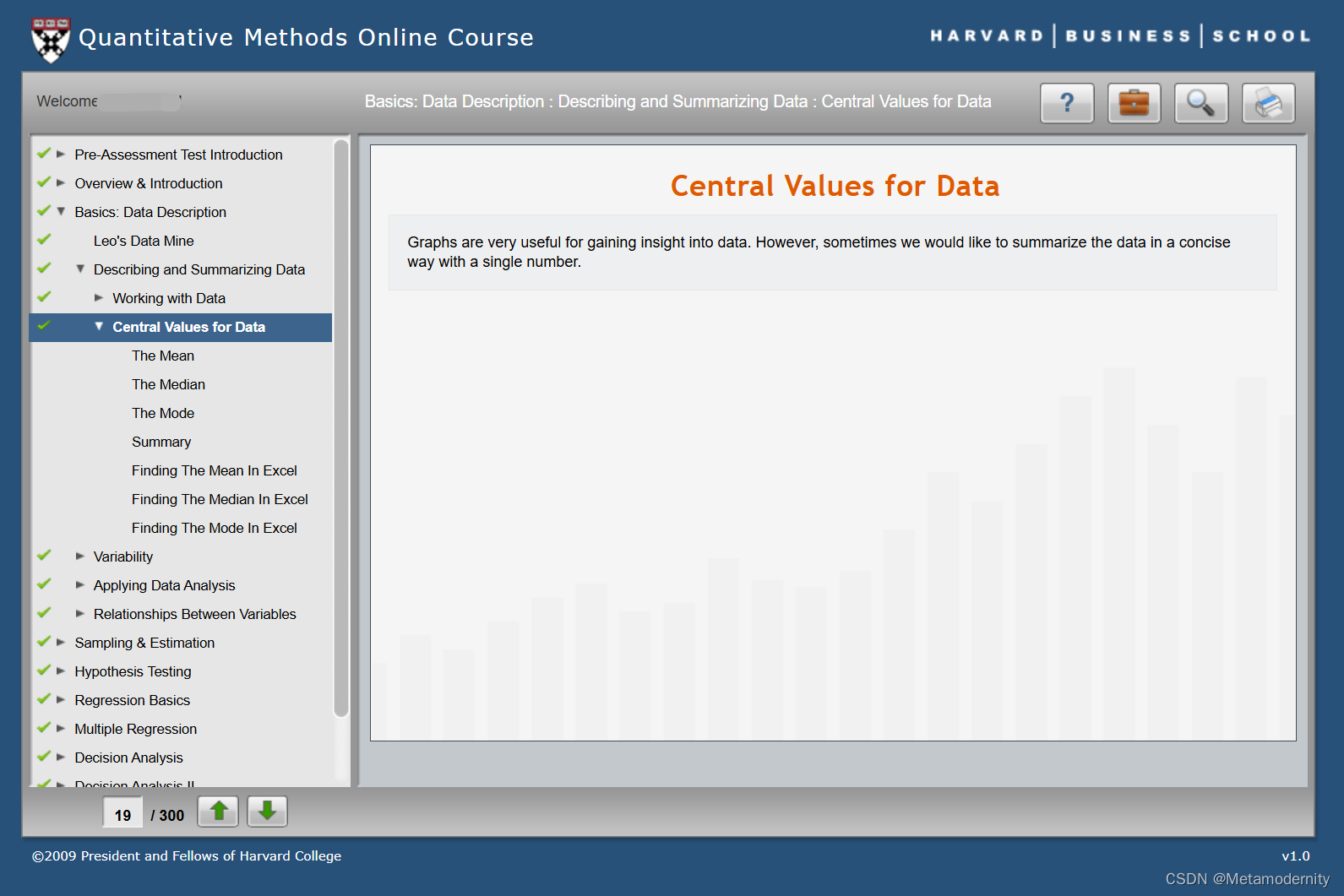Expand the Working with Data arrow
Viewport: 1344px width, 896px height.
[99, 298]
